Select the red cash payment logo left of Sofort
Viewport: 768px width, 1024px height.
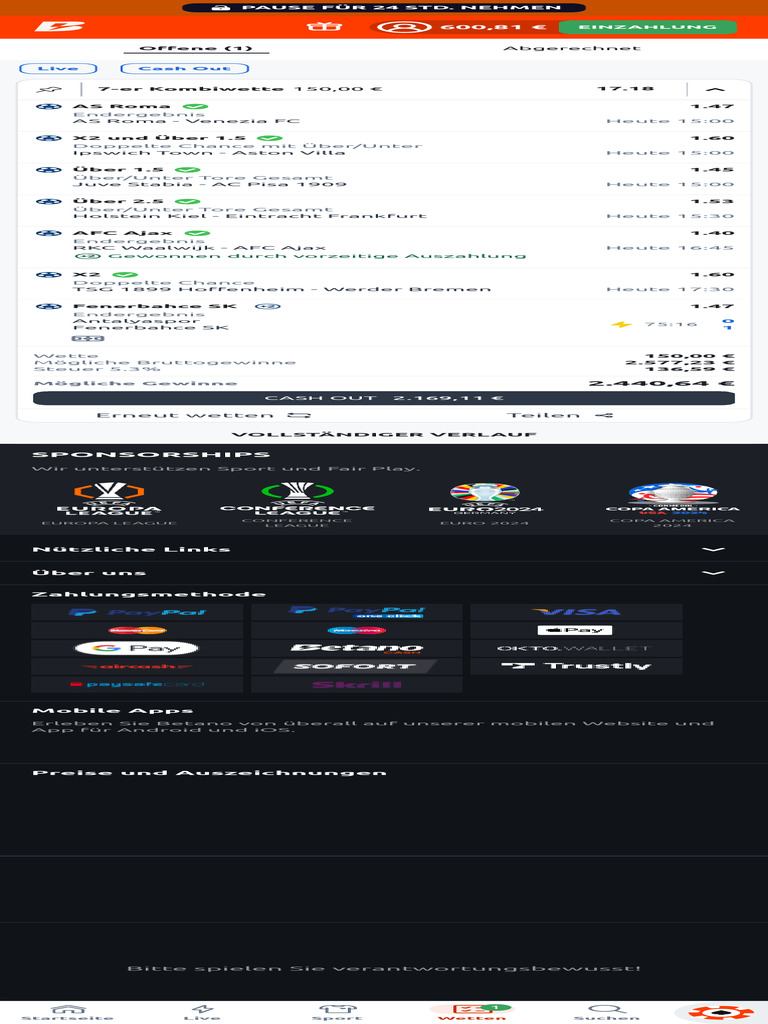pyautogui.click(x=137, y=666)
